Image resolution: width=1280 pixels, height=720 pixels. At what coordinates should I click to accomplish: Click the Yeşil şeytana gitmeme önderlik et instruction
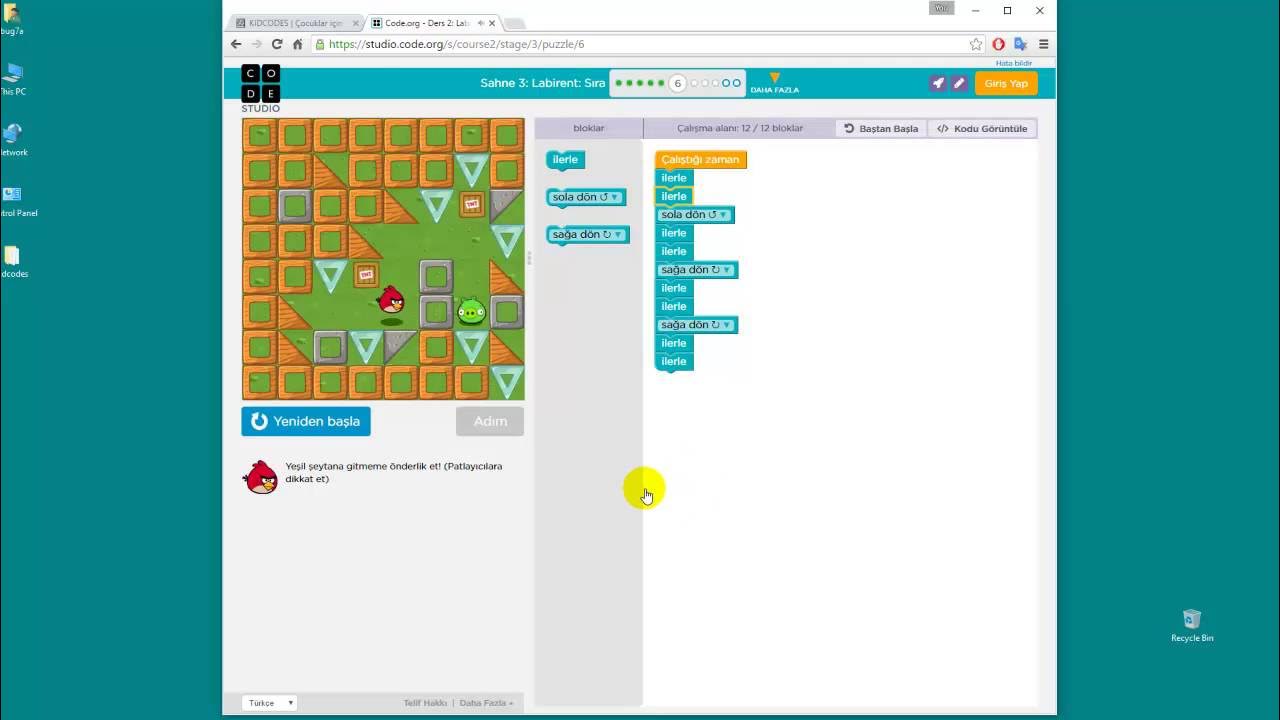point(394,472)
